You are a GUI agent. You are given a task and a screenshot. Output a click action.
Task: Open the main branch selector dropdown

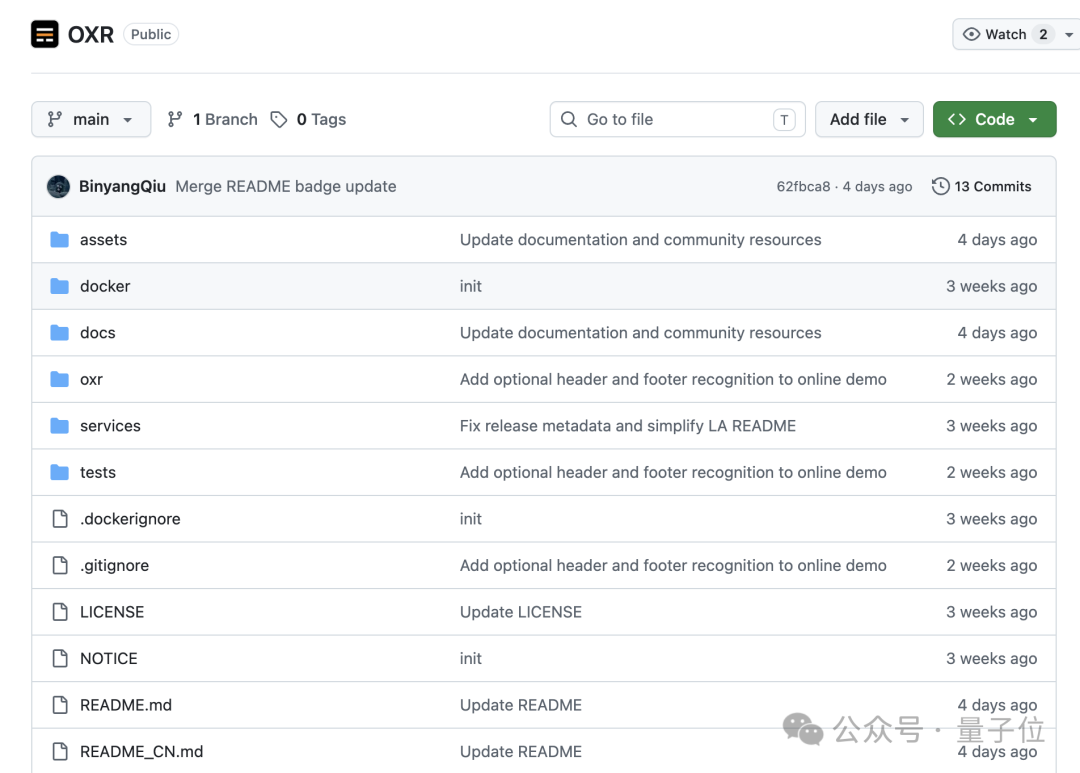[x=91, y=119]
